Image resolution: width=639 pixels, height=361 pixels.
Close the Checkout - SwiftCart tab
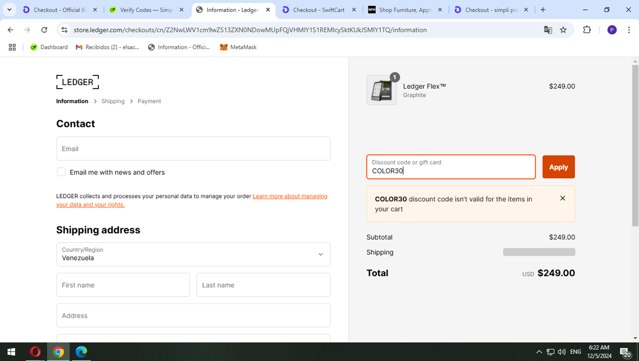pos(354,10)
